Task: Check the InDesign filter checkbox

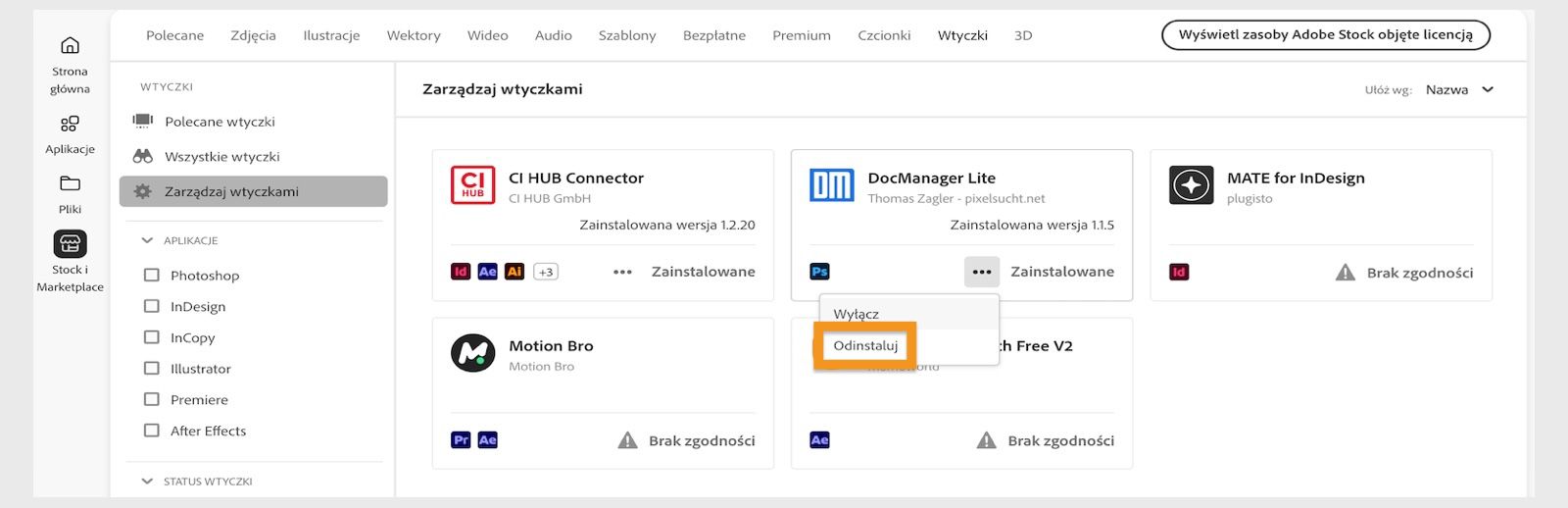Action: (151, 306)
